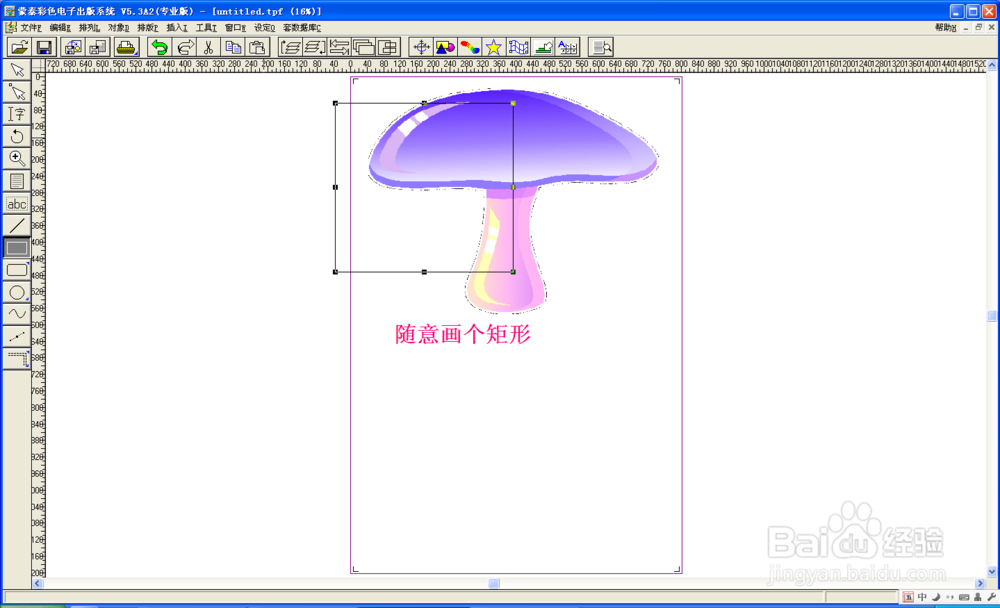This screenshot has height=608, width=1000.
Task: Select the node-editing arrow tool
Action: [x=16, y=92]
